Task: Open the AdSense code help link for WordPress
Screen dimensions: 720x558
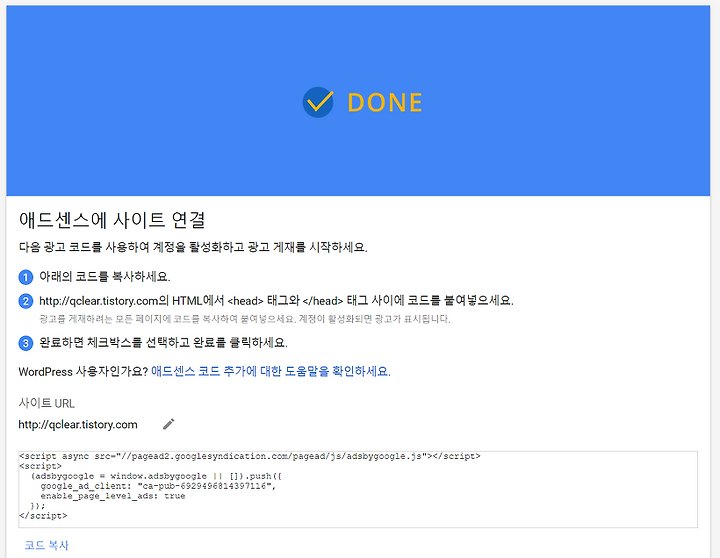Action: 270,371
